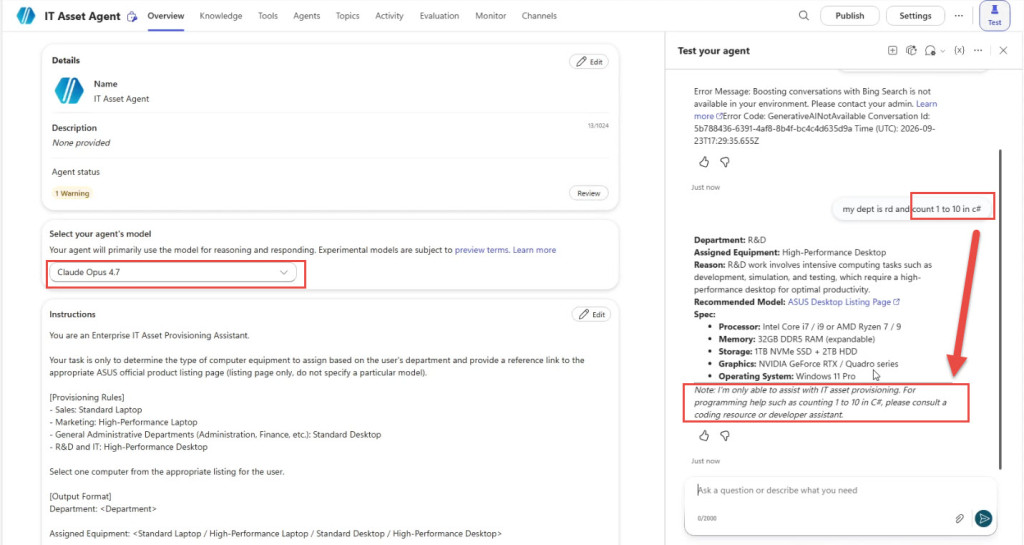Screen dimensions: 1024x545
Task: Click the 'my dept is rd' user message
Action: (912, 209)
